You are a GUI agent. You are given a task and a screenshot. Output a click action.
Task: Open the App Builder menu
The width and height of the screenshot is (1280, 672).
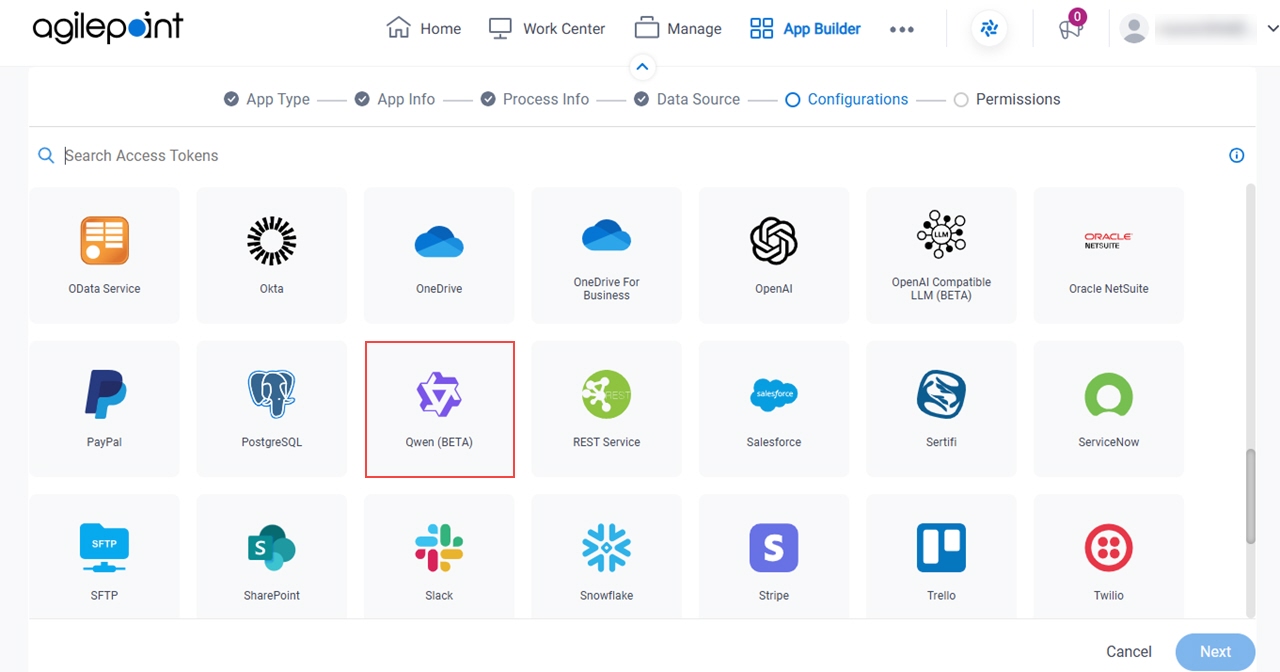[x=805, y=28]
